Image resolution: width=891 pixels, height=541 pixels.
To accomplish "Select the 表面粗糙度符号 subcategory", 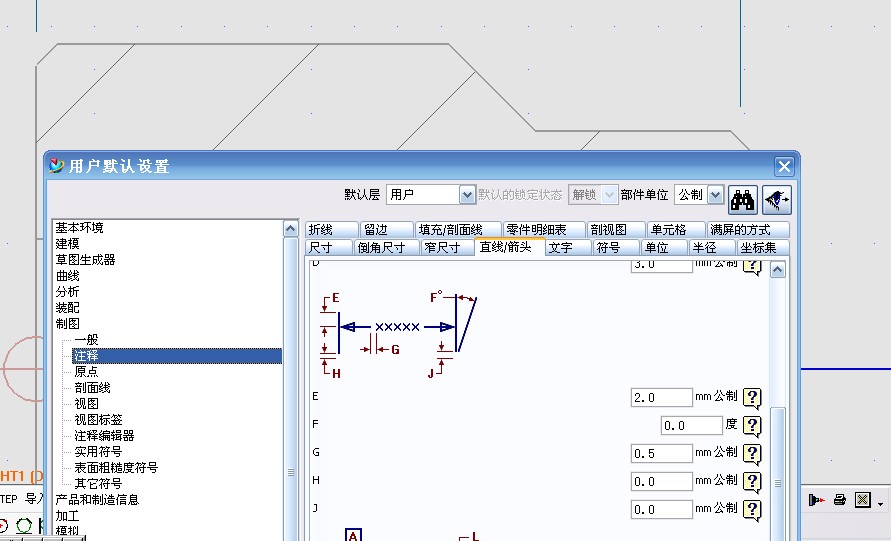I will tap(116, 468).
